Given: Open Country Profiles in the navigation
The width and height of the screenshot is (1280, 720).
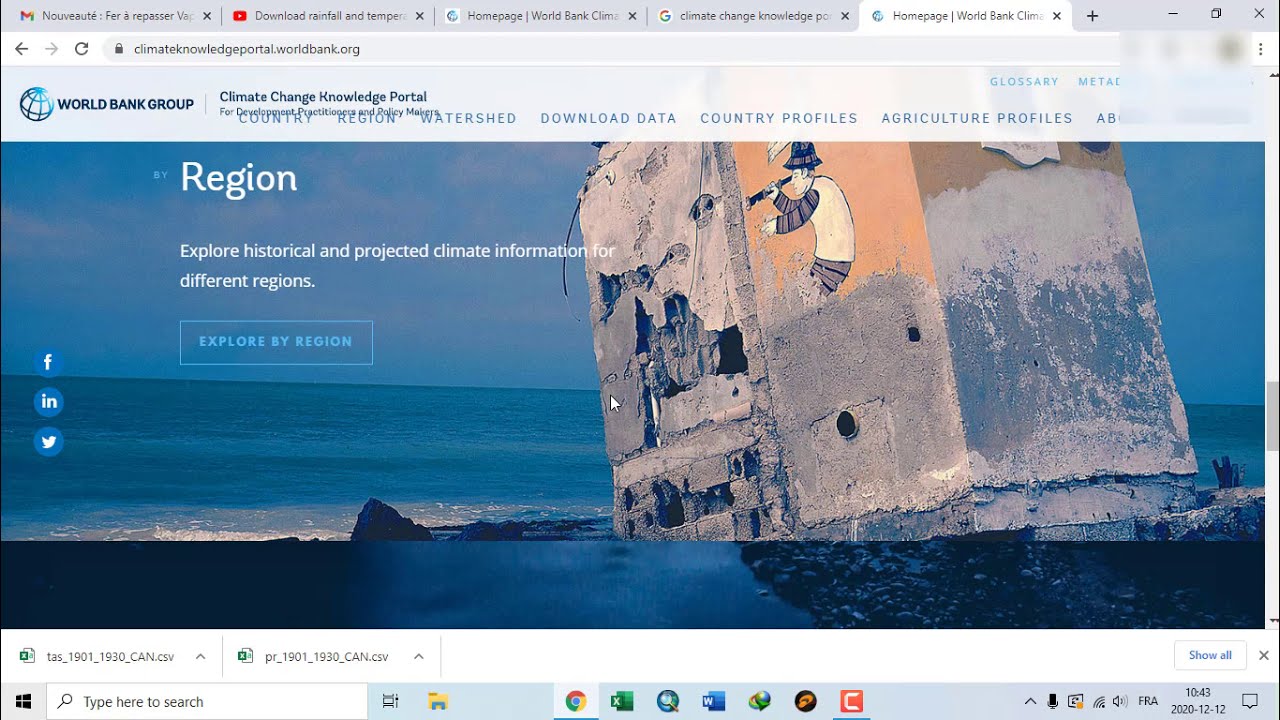Looking at the screenshot, I should click(779, 118).
